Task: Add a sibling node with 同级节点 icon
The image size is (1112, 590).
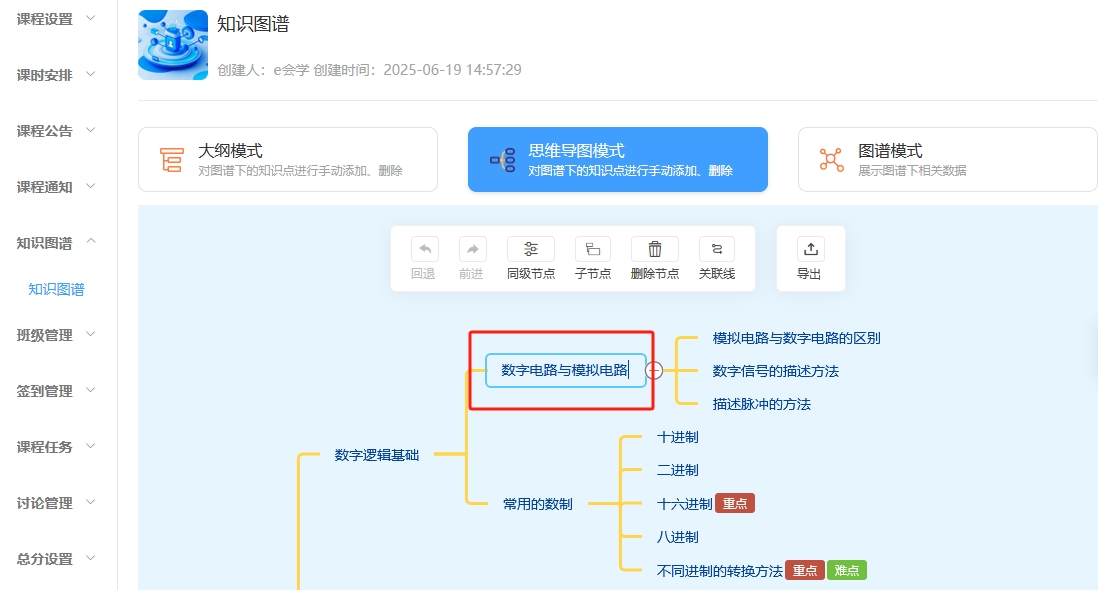Action: click(531, 250)
